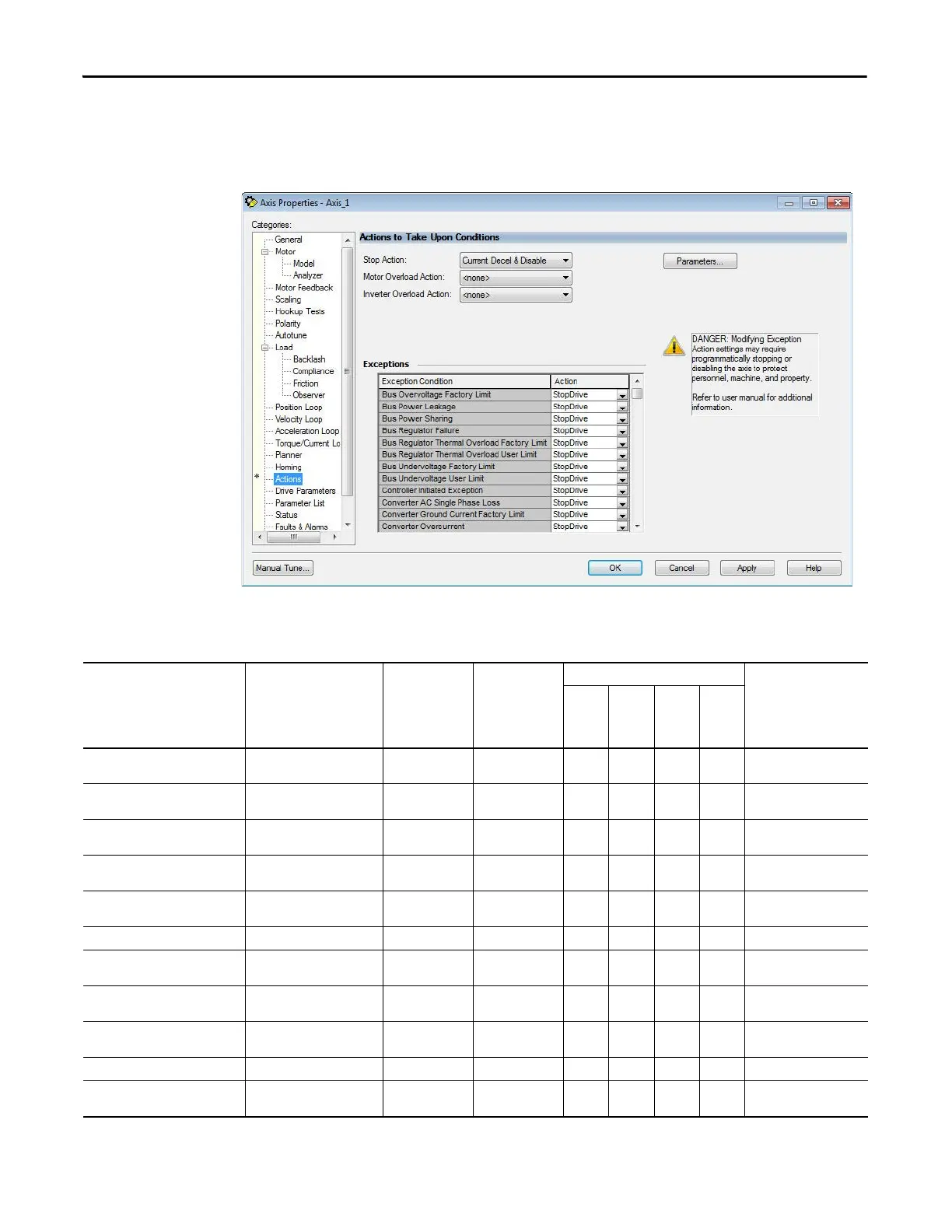Maximize the Axis Properties window
Screen dimensions: 952x1232
(813, 203)
